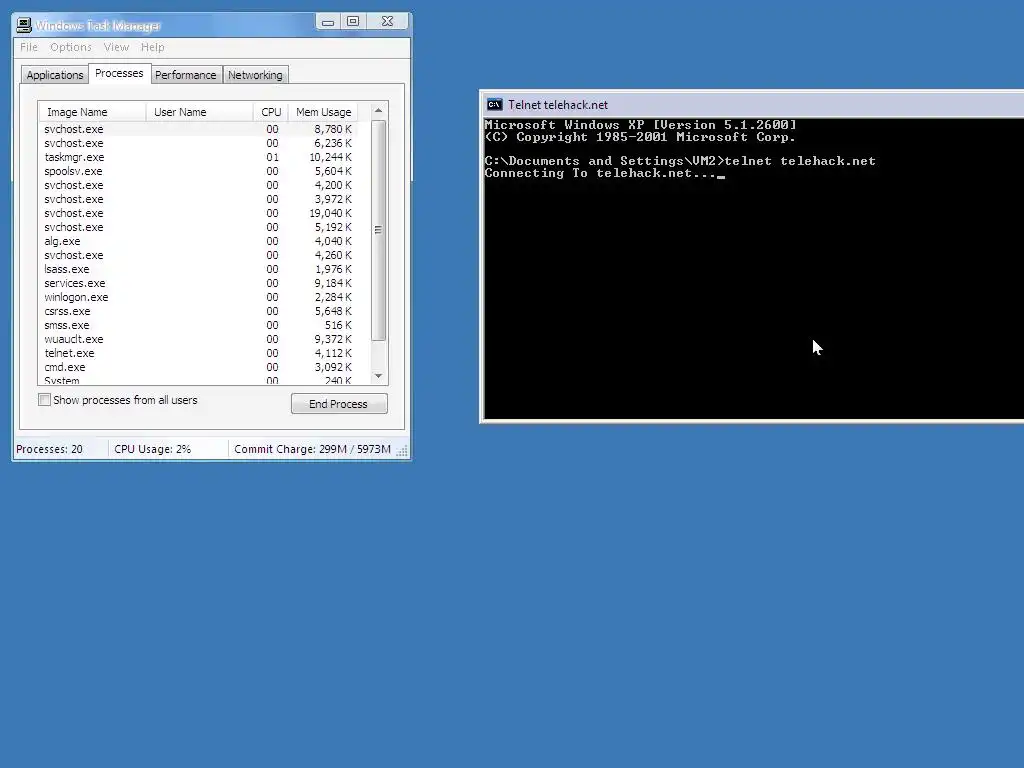Maximize the Windows Task Manager window
Image resolution: width=1024 pixels, height=768 pixels.
[x=353, y=22]
